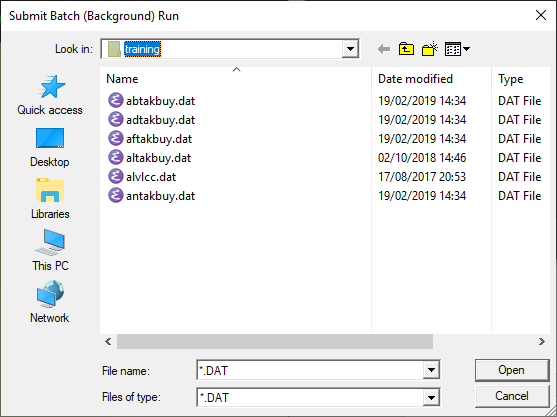Open Libraries in the sidebar
The width and height of the screenshot is (557, 417).
(50, 199)
